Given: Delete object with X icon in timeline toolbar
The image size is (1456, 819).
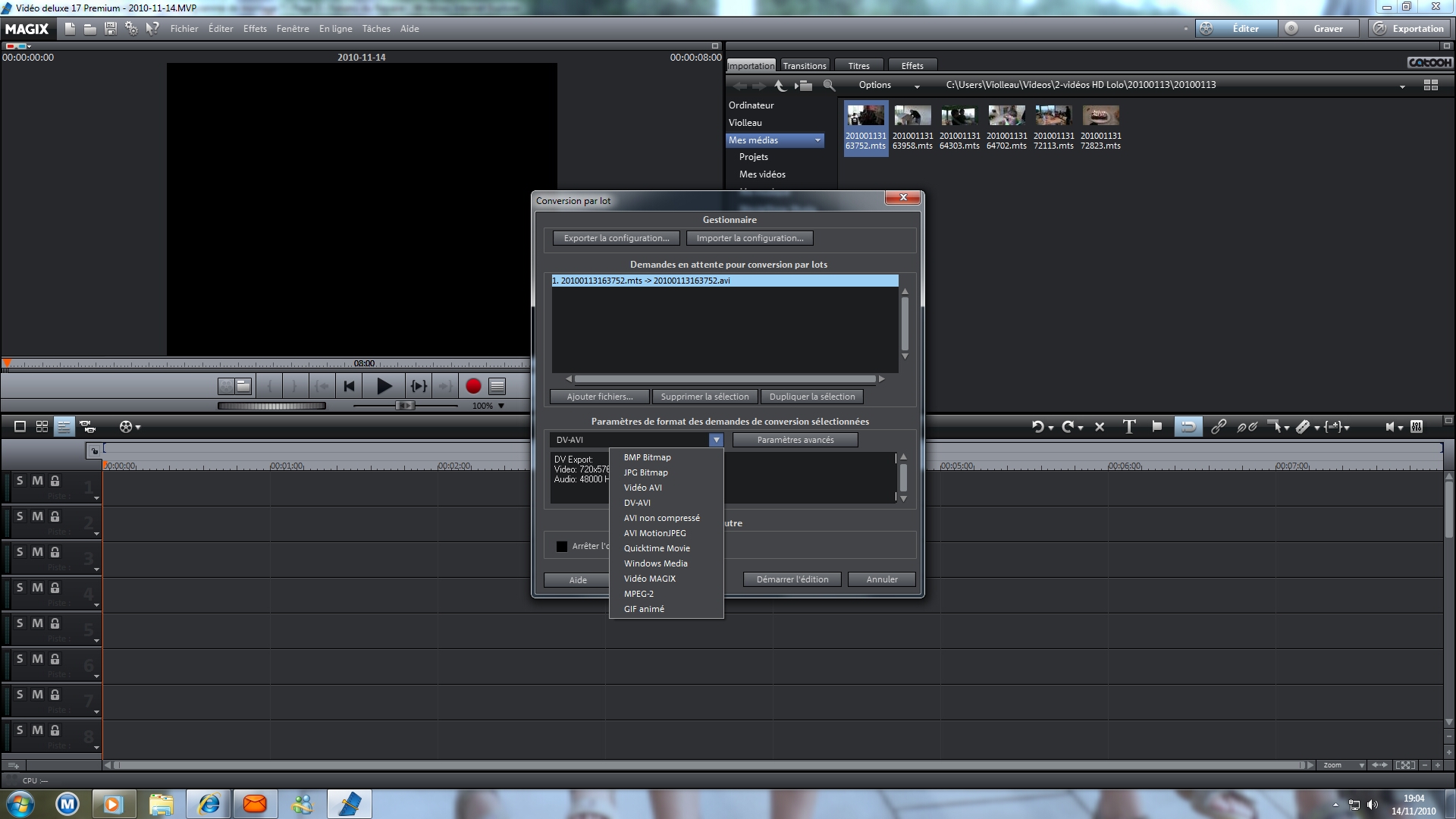Looking at the screenshot, I should tap(1100, 427).
